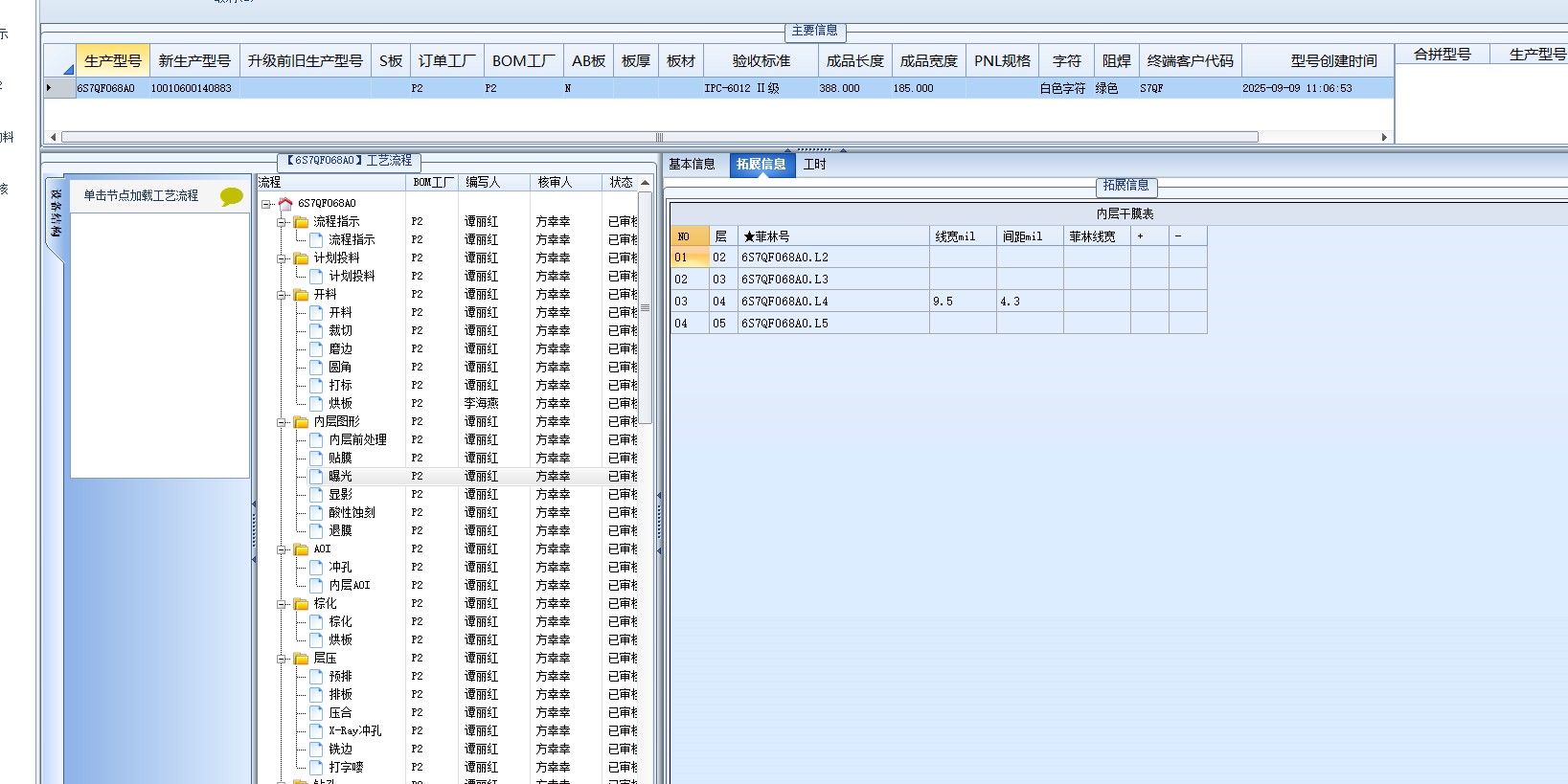The height and width of the screenshot is (784, 1568).
Task: Click the yellow speech bubble icon
Action: 231,196
